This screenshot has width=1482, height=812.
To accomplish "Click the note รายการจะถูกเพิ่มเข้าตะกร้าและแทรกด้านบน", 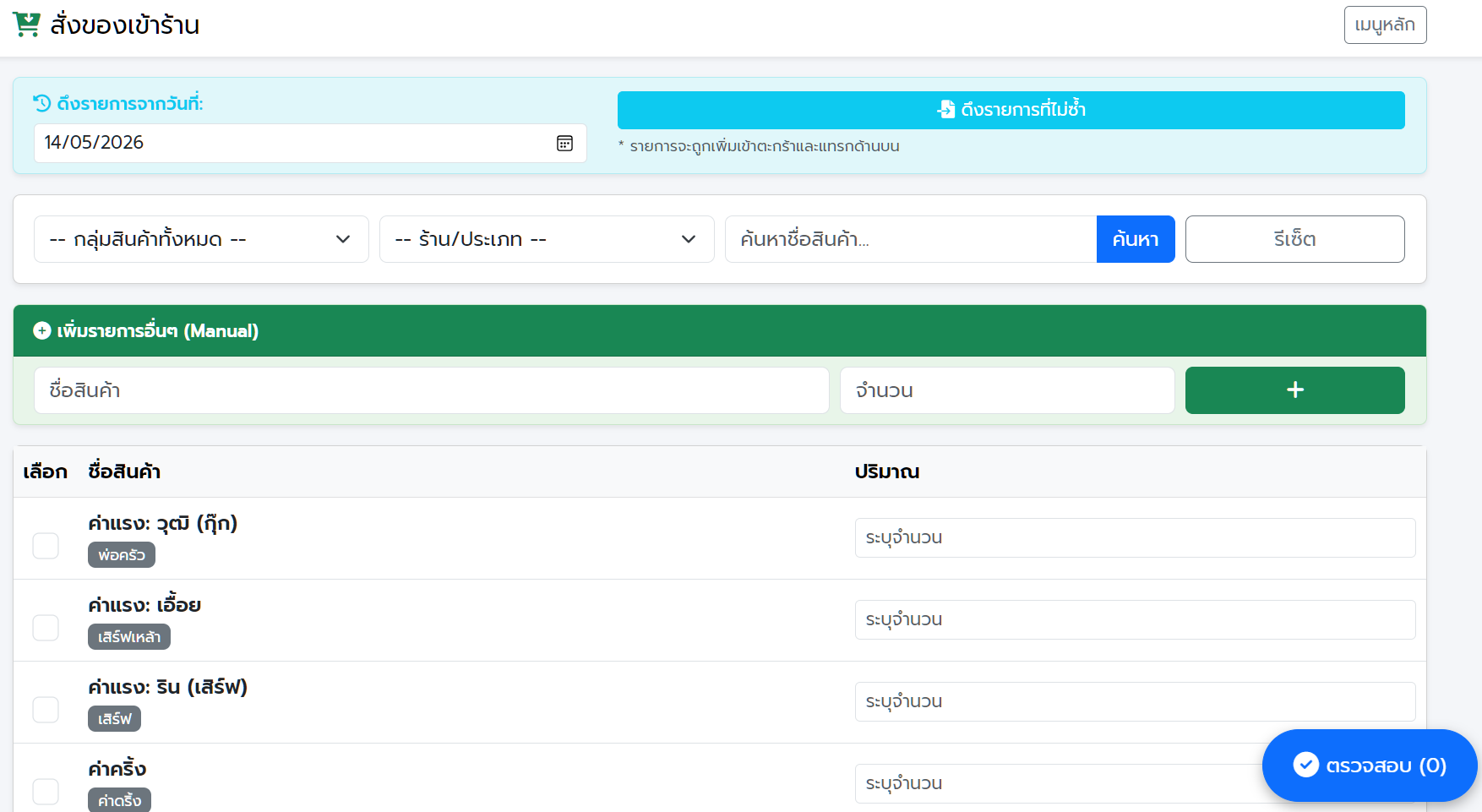I will tap(760, 146).
